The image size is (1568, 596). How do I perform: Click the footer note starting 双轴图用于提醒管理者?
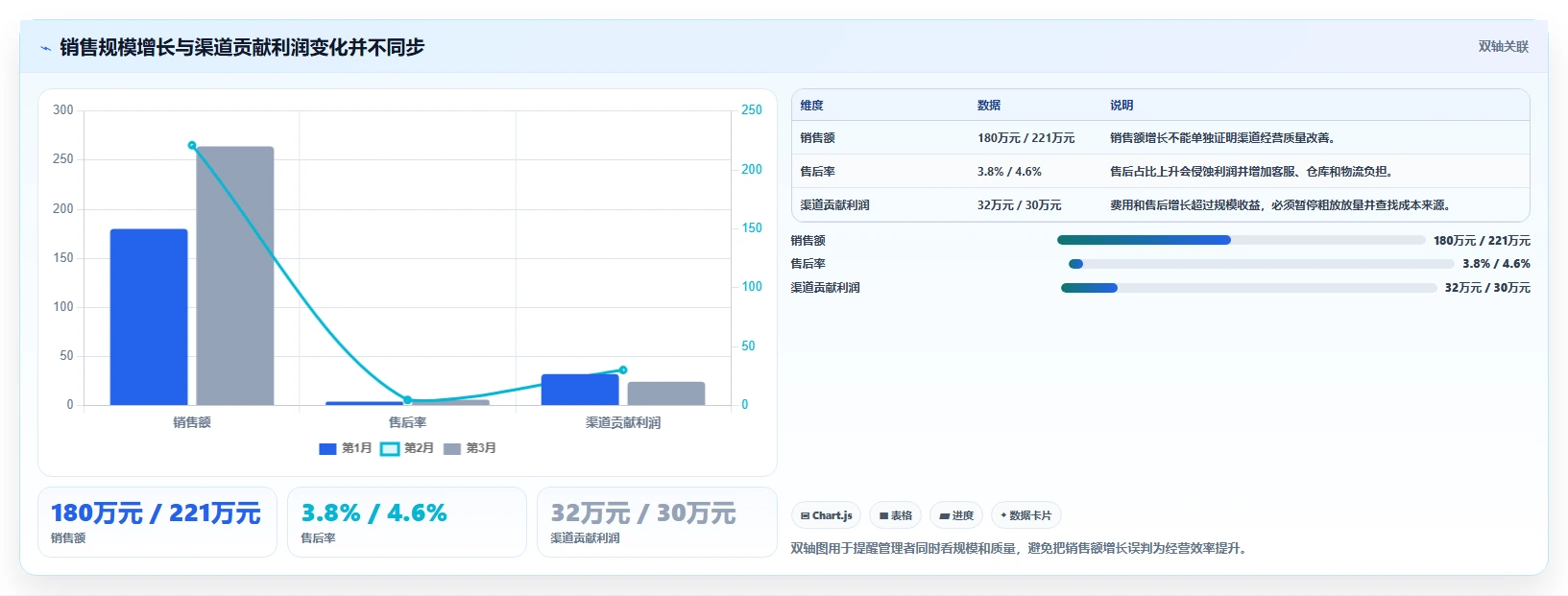pyautogui.click(x=1020, y=548)
